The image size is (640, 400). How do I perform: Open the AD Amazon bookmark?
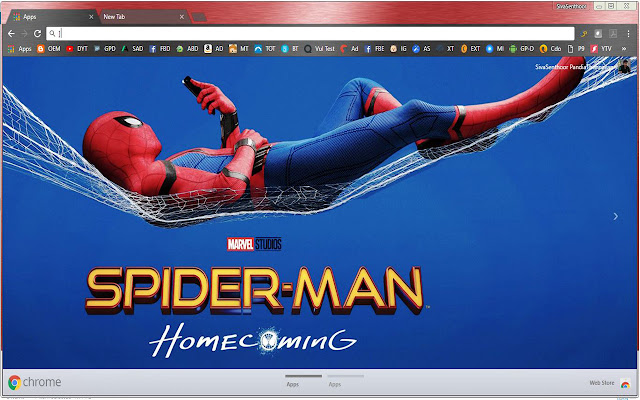coord(213,49)
